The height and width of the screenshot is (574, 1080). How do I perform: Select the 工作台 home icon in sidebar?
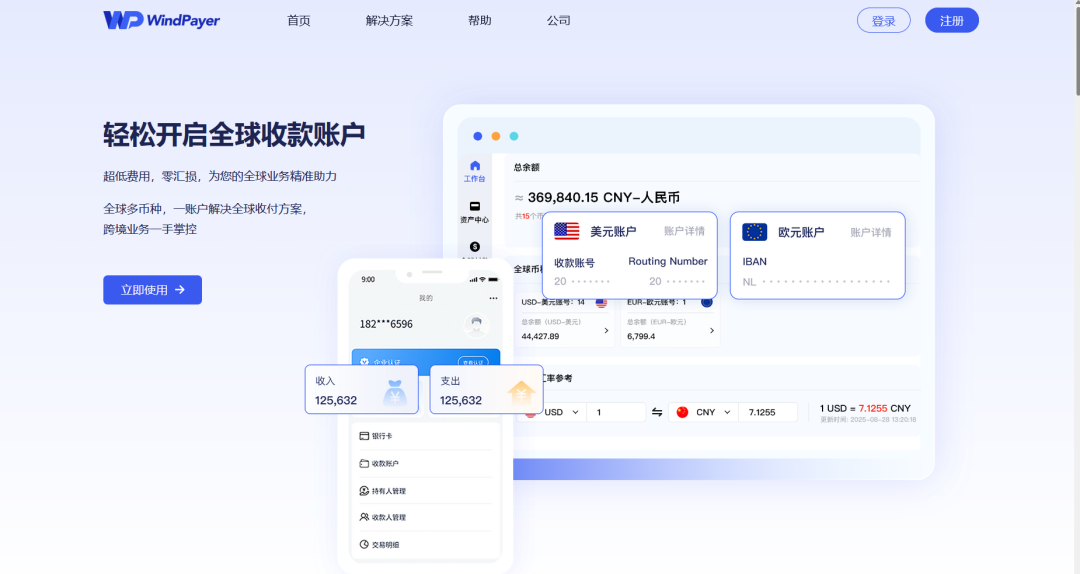point(475,166)
